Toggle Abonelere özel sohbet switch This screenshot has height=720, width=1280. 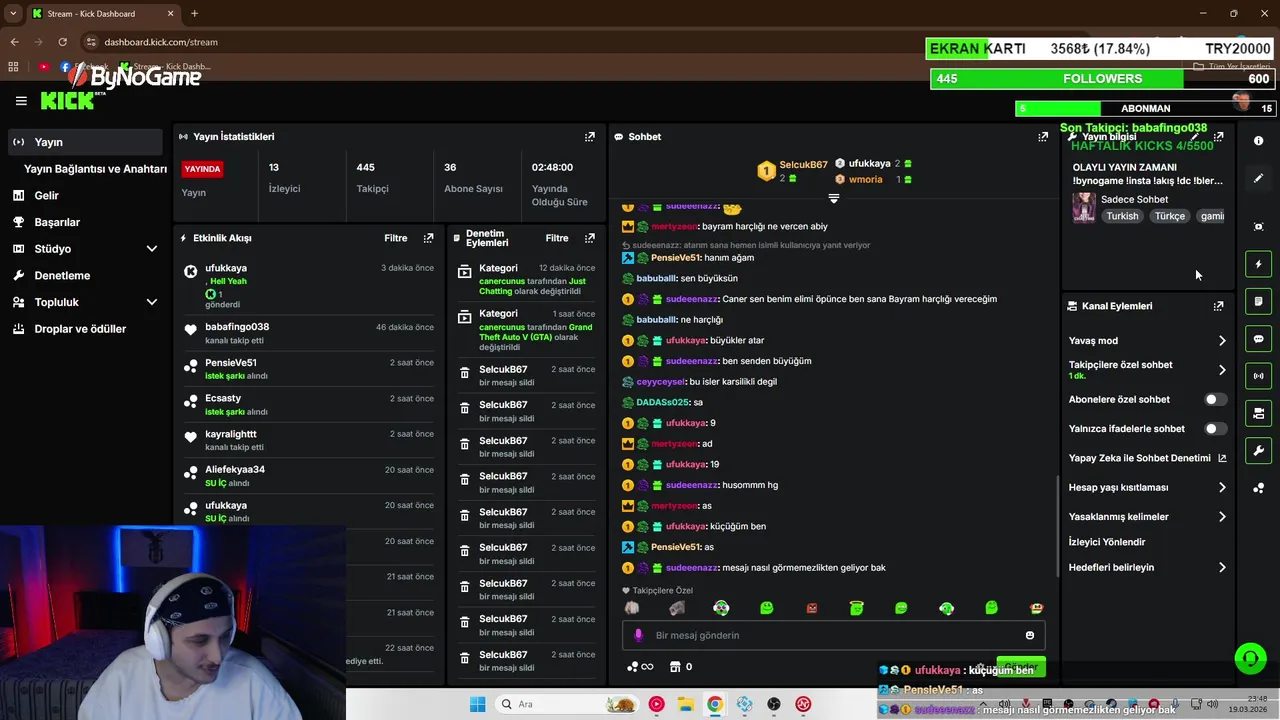coord(1214,399)
